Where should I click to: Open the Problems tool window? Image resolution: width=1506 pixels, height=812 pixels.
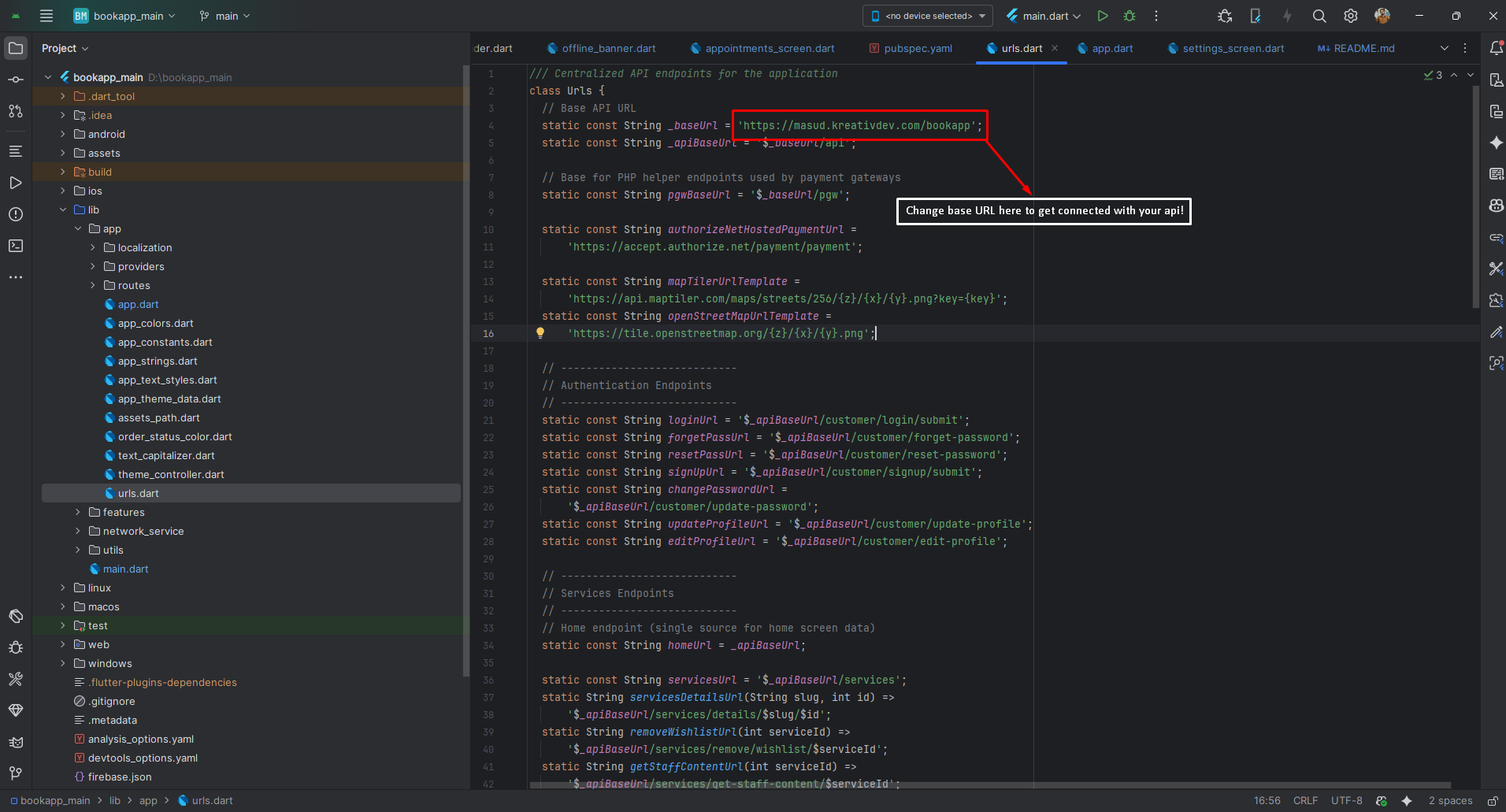coord(16,214)
